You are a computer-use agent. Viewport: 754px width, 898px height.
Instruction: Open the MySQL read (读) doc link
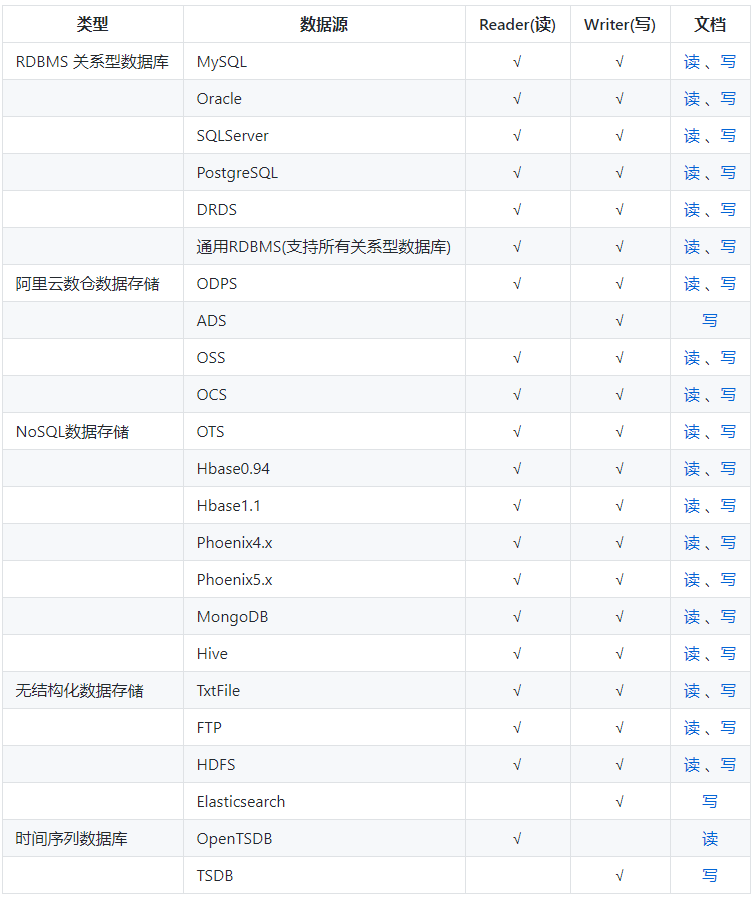pyautogui.click(x=692, y=61)
